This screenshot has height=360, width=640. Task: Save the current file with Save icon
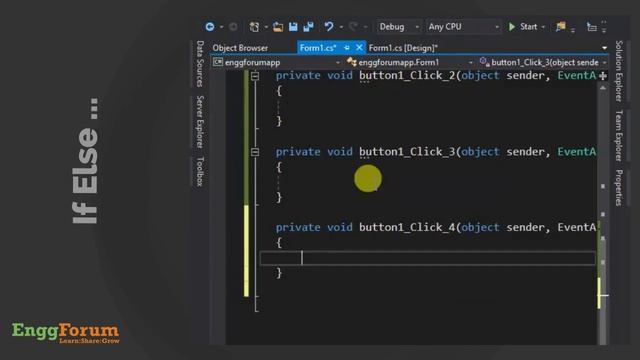[x=293, y=27]
